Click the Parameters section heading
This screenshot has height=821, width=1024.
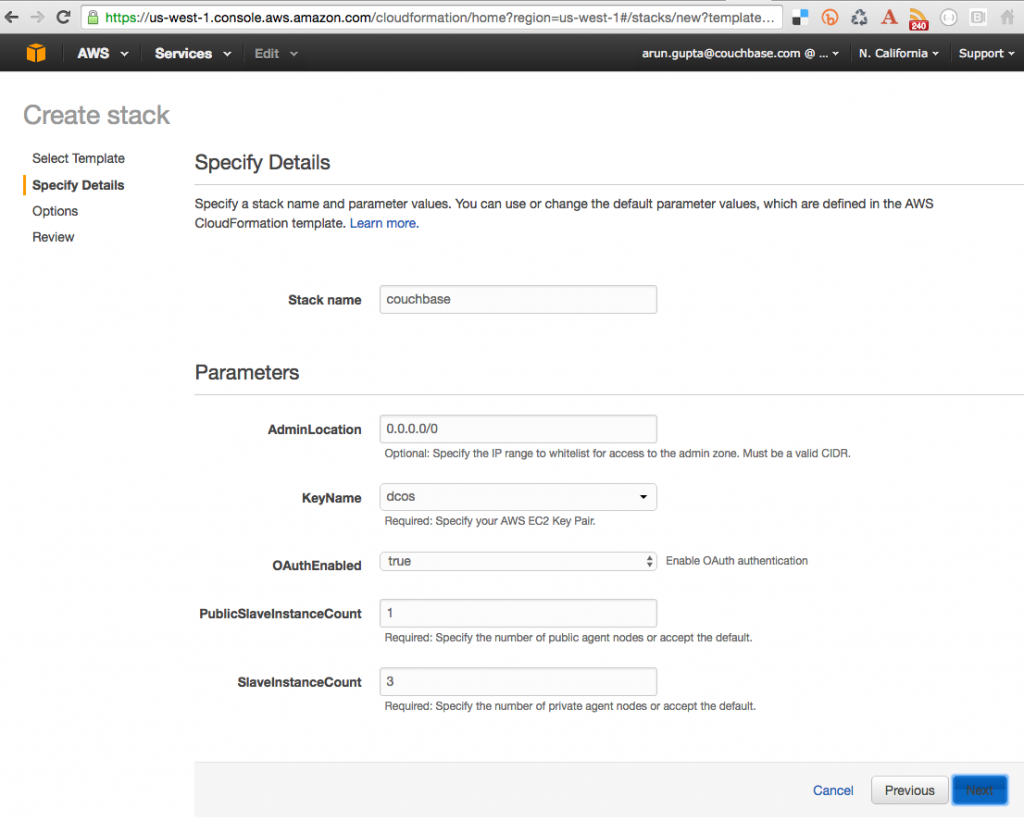(247, 372)
